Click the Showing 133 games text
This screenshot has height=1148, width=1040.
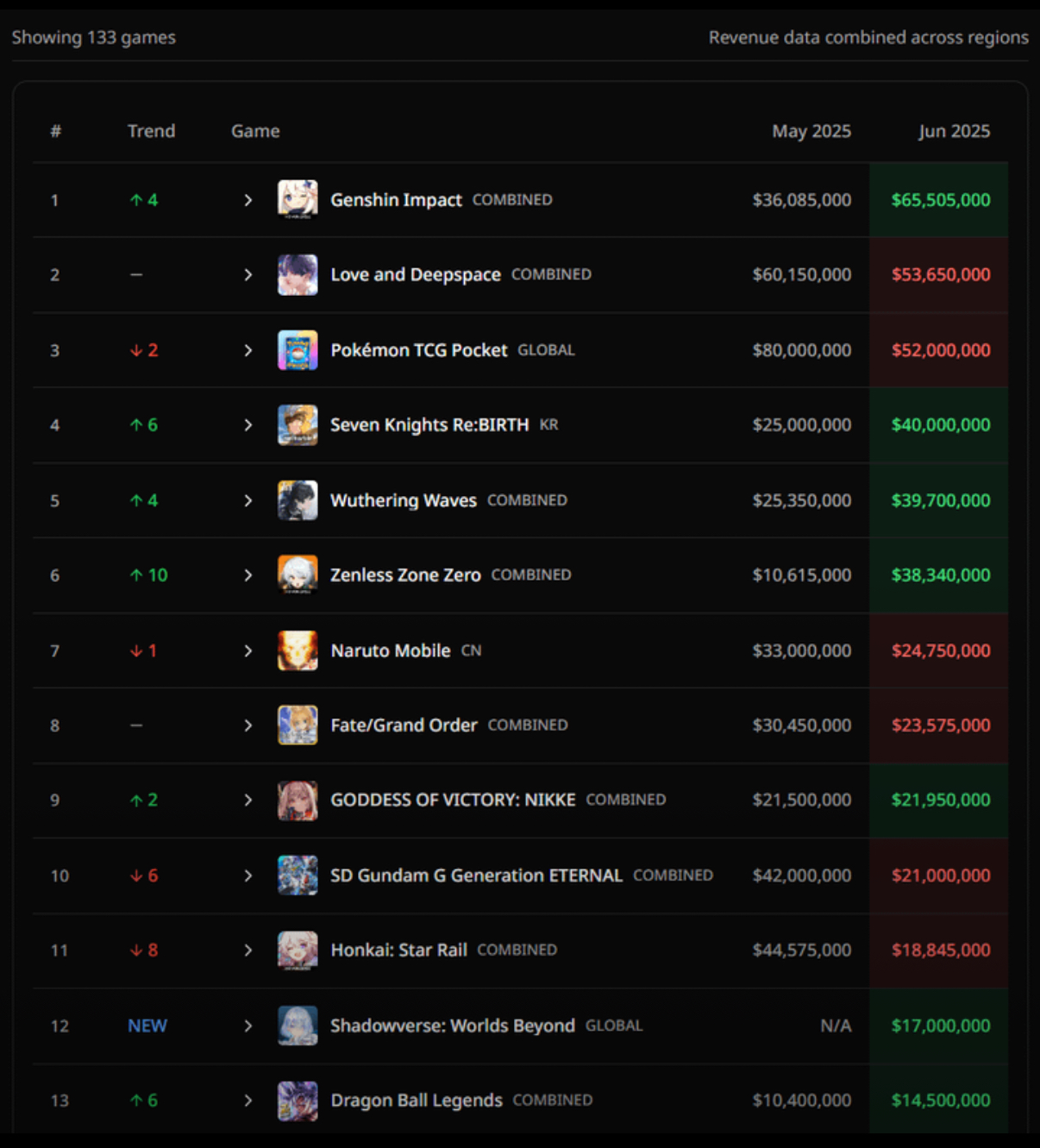pyautogui.click(x=94, y=37)
